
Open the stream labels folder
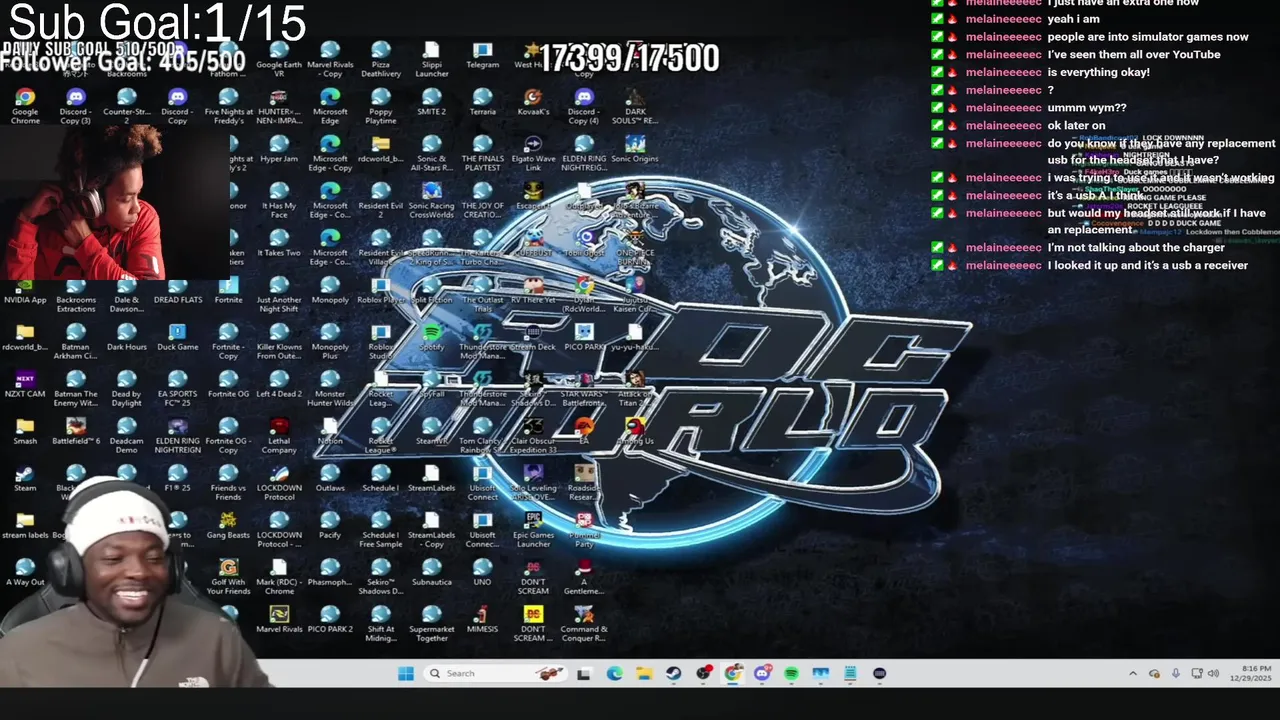pos(25,525)
